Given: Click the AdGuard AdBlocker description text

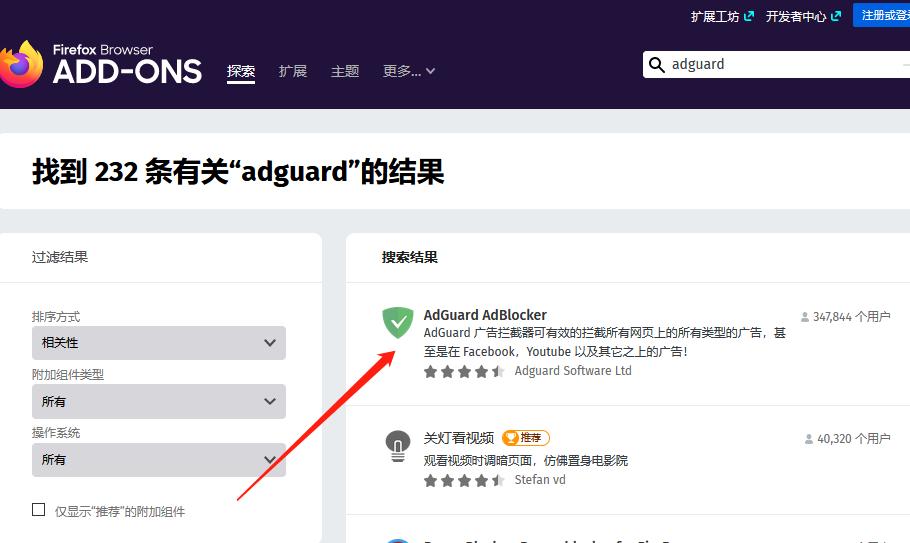Looking at the screenshot, I should [605, 342].
